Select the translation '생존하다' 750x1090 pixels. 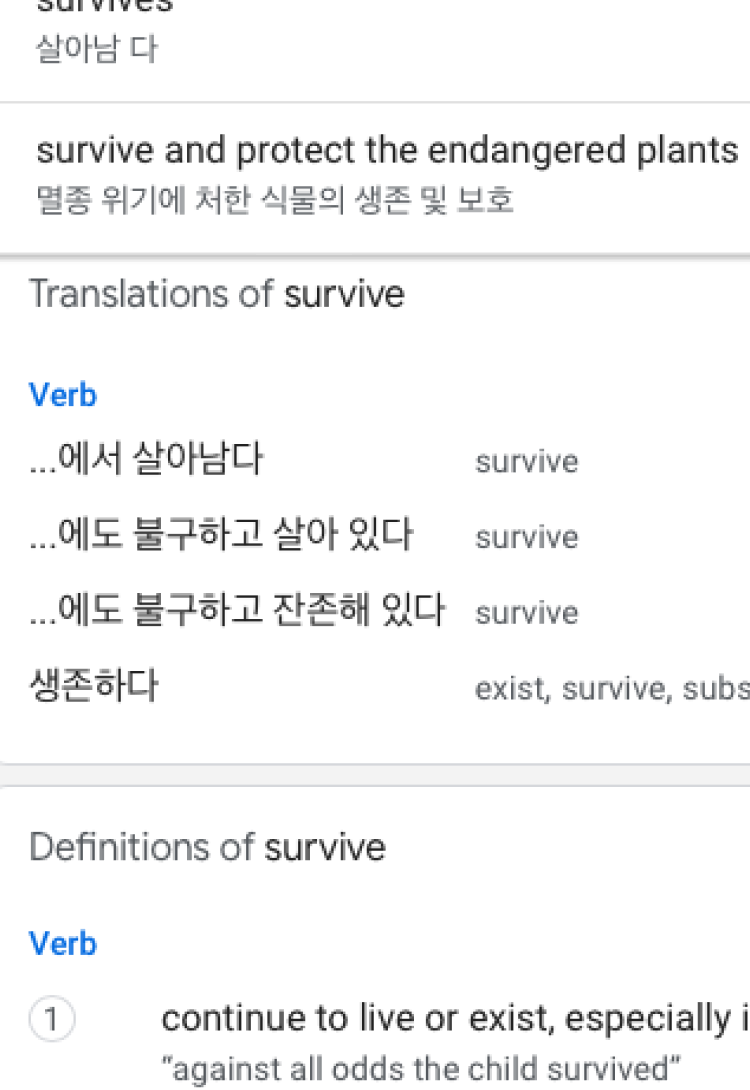click(93, 687)
